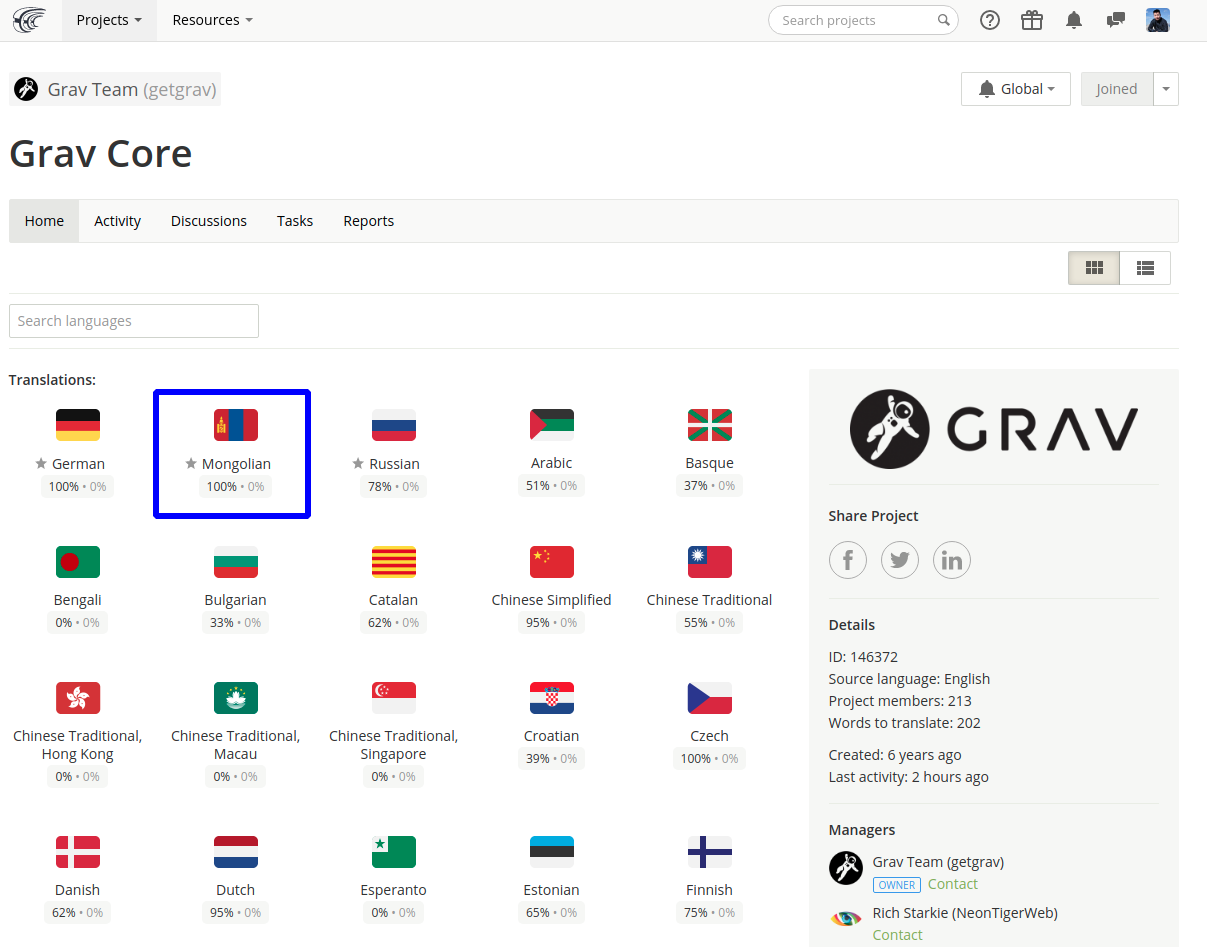The width and height of the screenshot is (1207, 947).
Task: Share project on Twitter
Action: point(900,560)
